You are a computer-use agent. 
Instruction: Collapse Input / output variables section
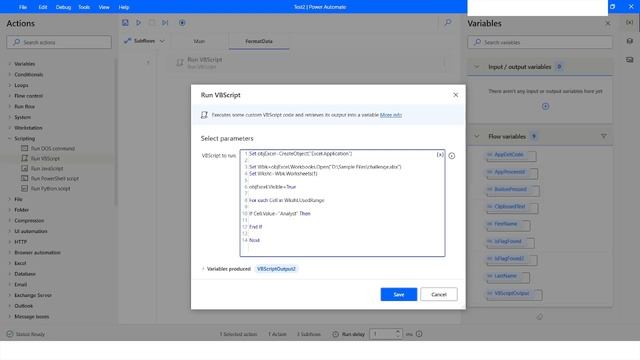click(x=476, y=67)
